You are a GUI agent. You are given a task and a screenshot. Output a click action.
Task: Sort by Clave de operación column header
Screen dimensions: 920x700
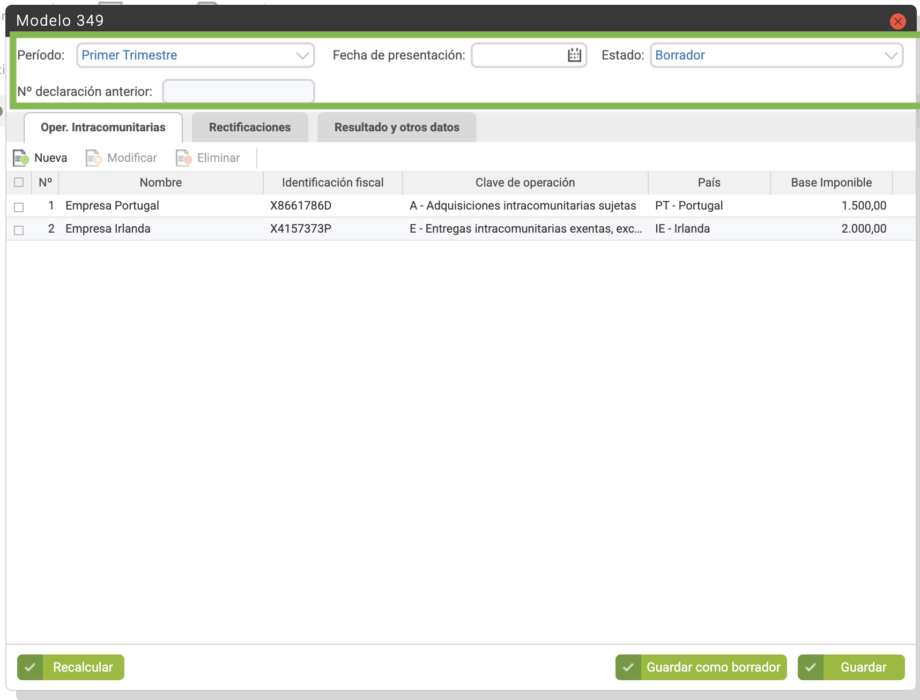pos(525,183)
